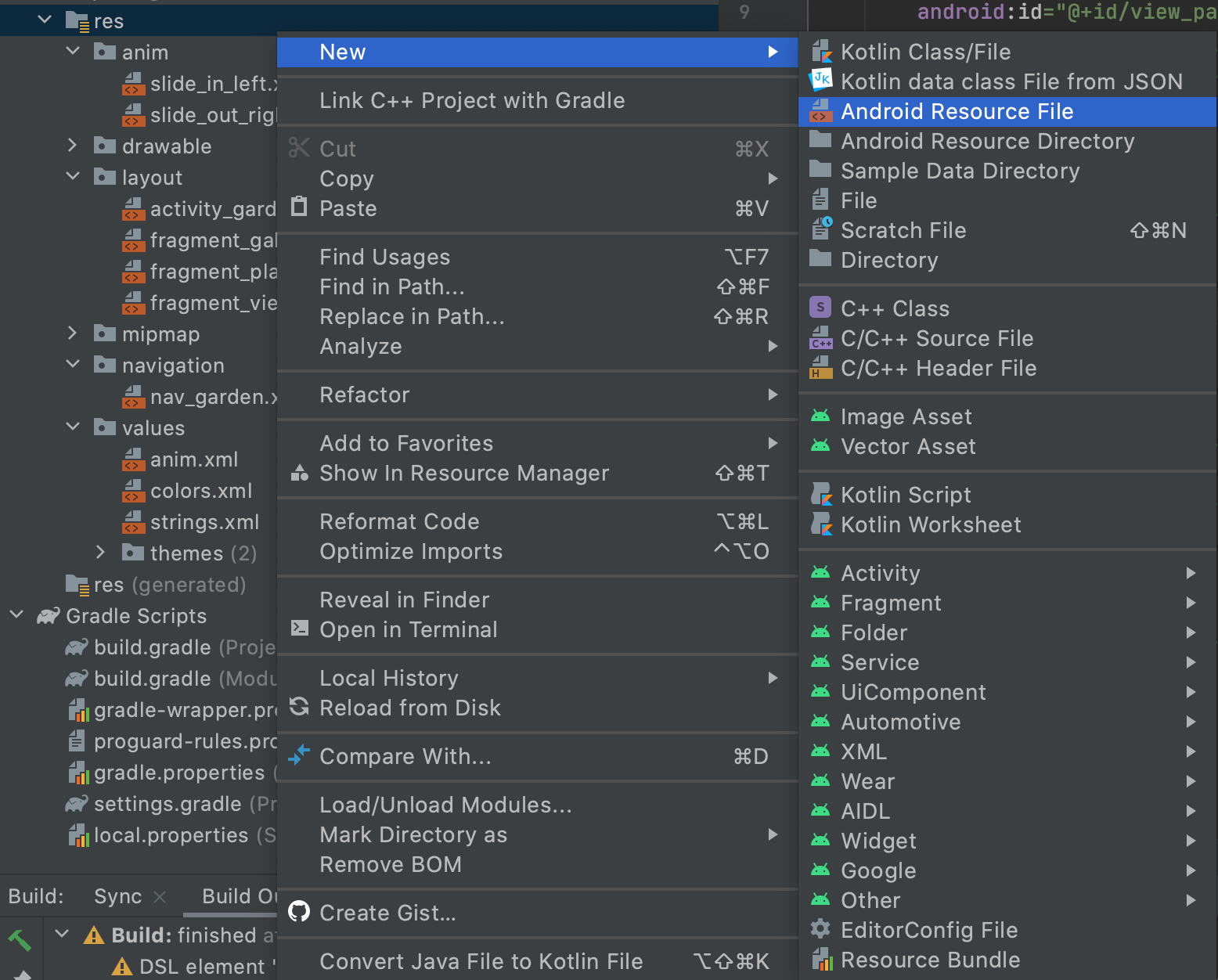Collapse the Build: finished tree node
Screen dimensions: 1218x980
63,935
